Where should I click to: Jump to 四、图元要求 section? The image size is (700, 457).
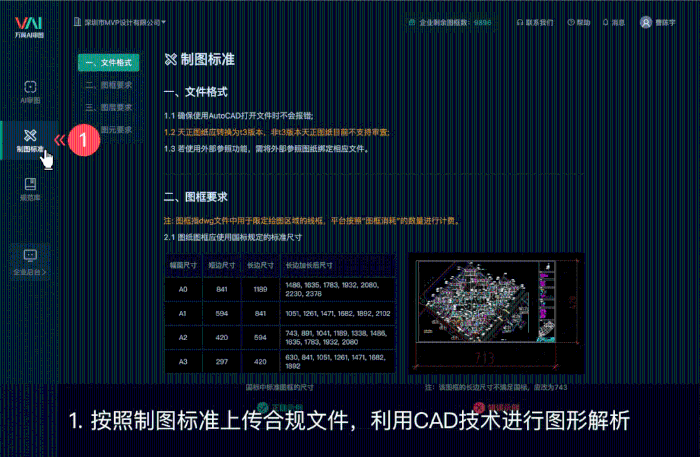[x=109, y=129]
